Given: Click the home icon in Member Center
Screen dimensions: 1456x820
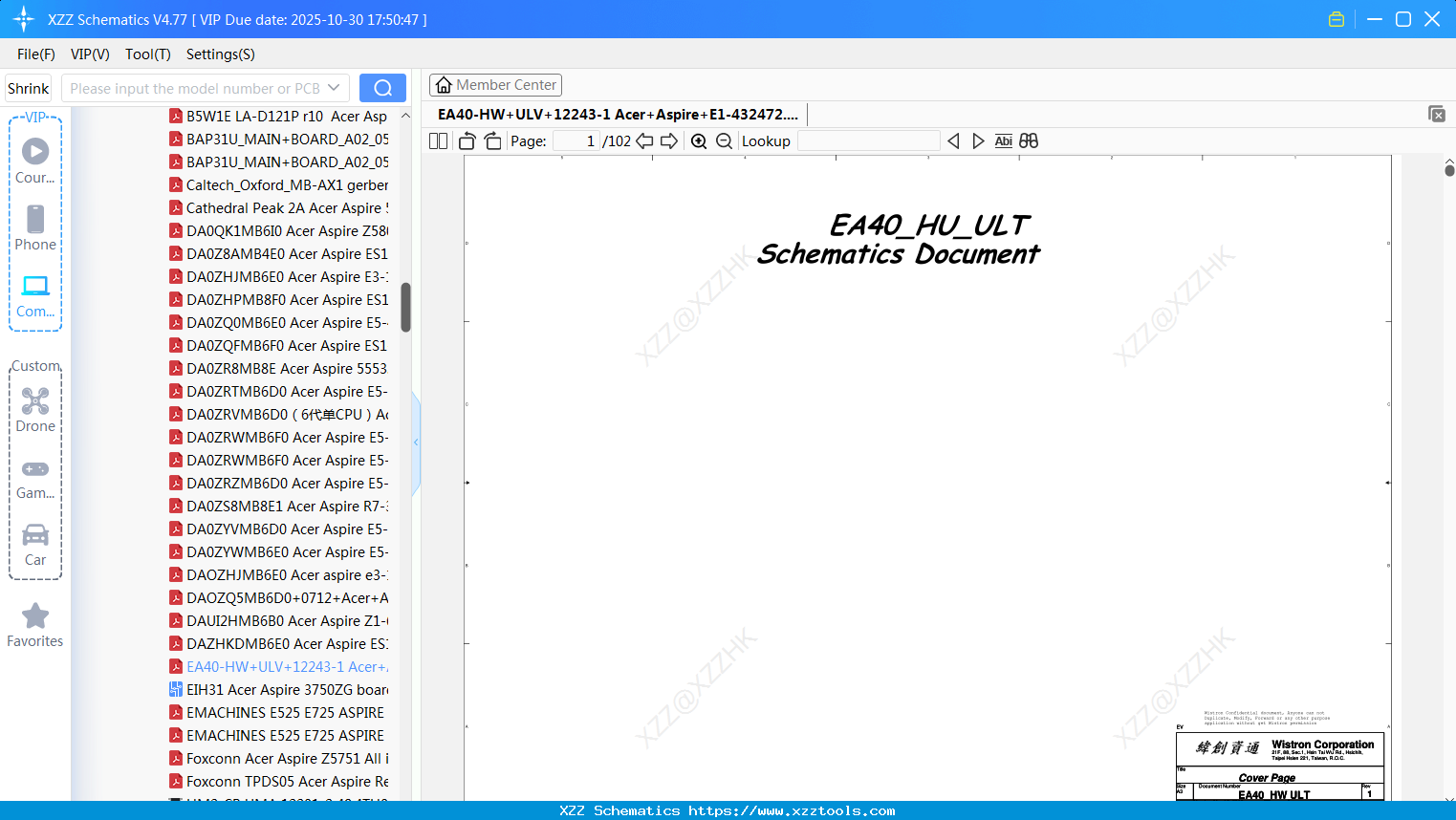Looking at the screenshot, I should coord(444,85).
